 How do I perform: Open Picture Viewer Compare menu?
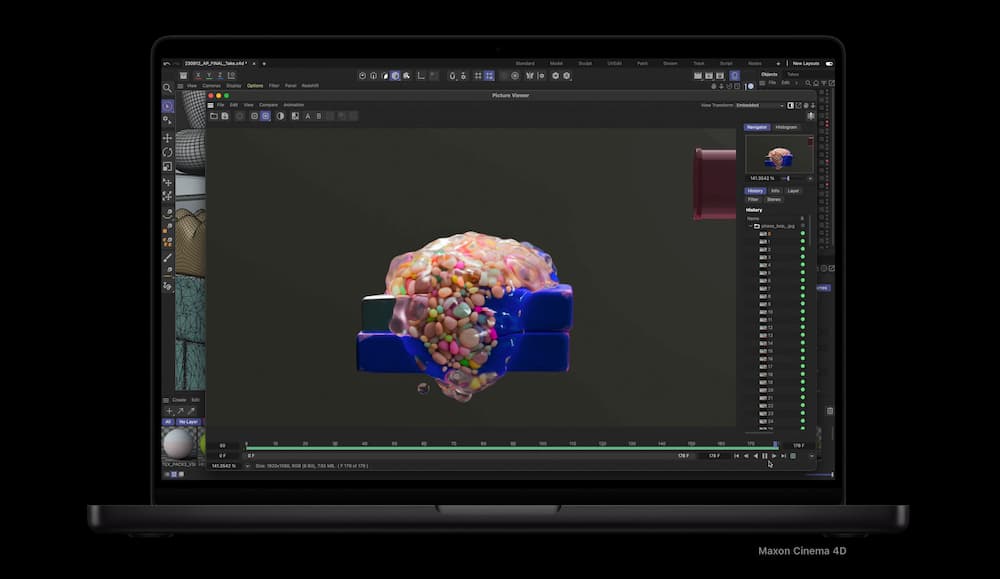[x=268, y=105]
